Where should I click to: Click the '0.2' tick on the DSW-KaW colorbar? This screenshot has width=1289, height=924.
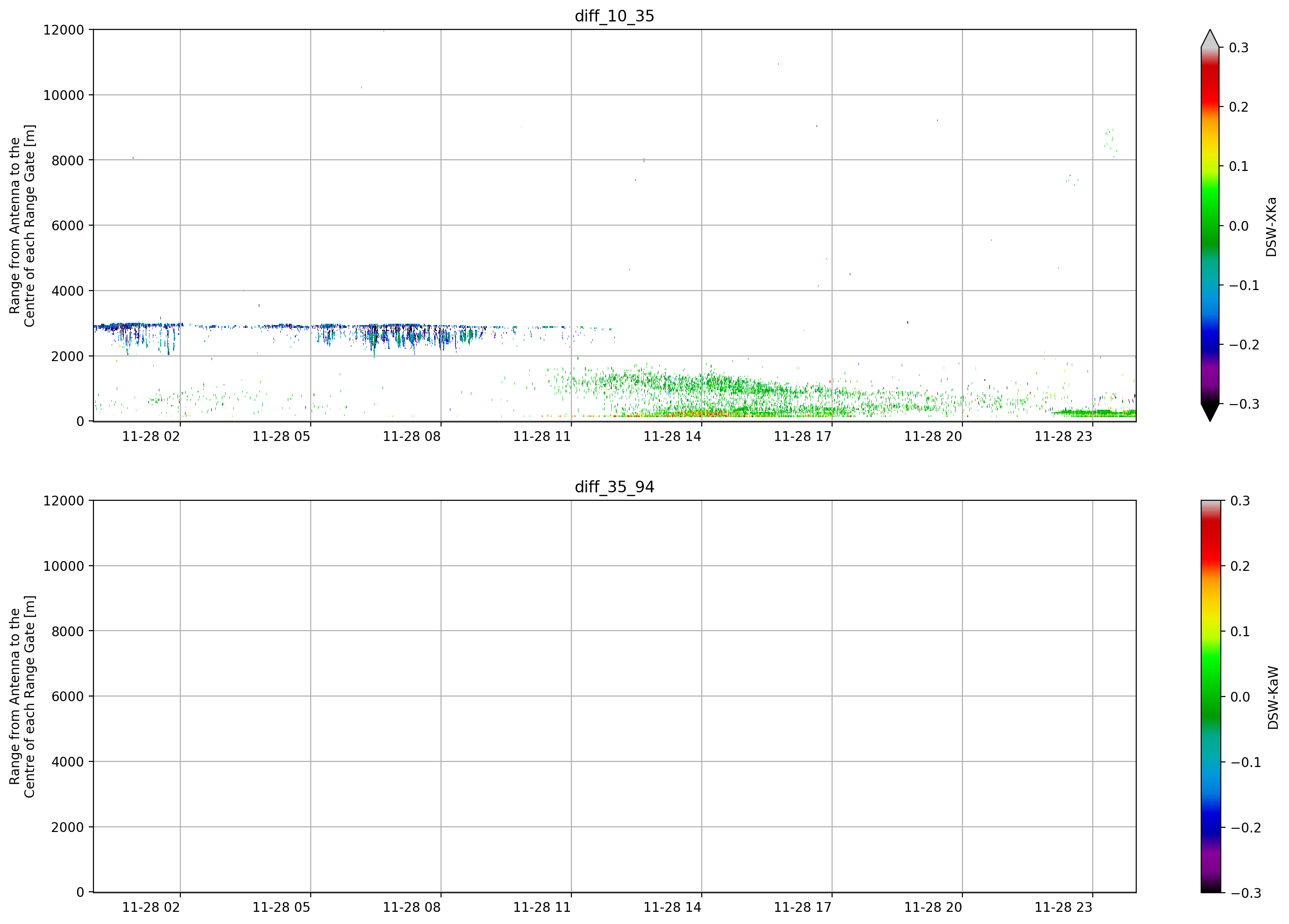[1240, 567]
